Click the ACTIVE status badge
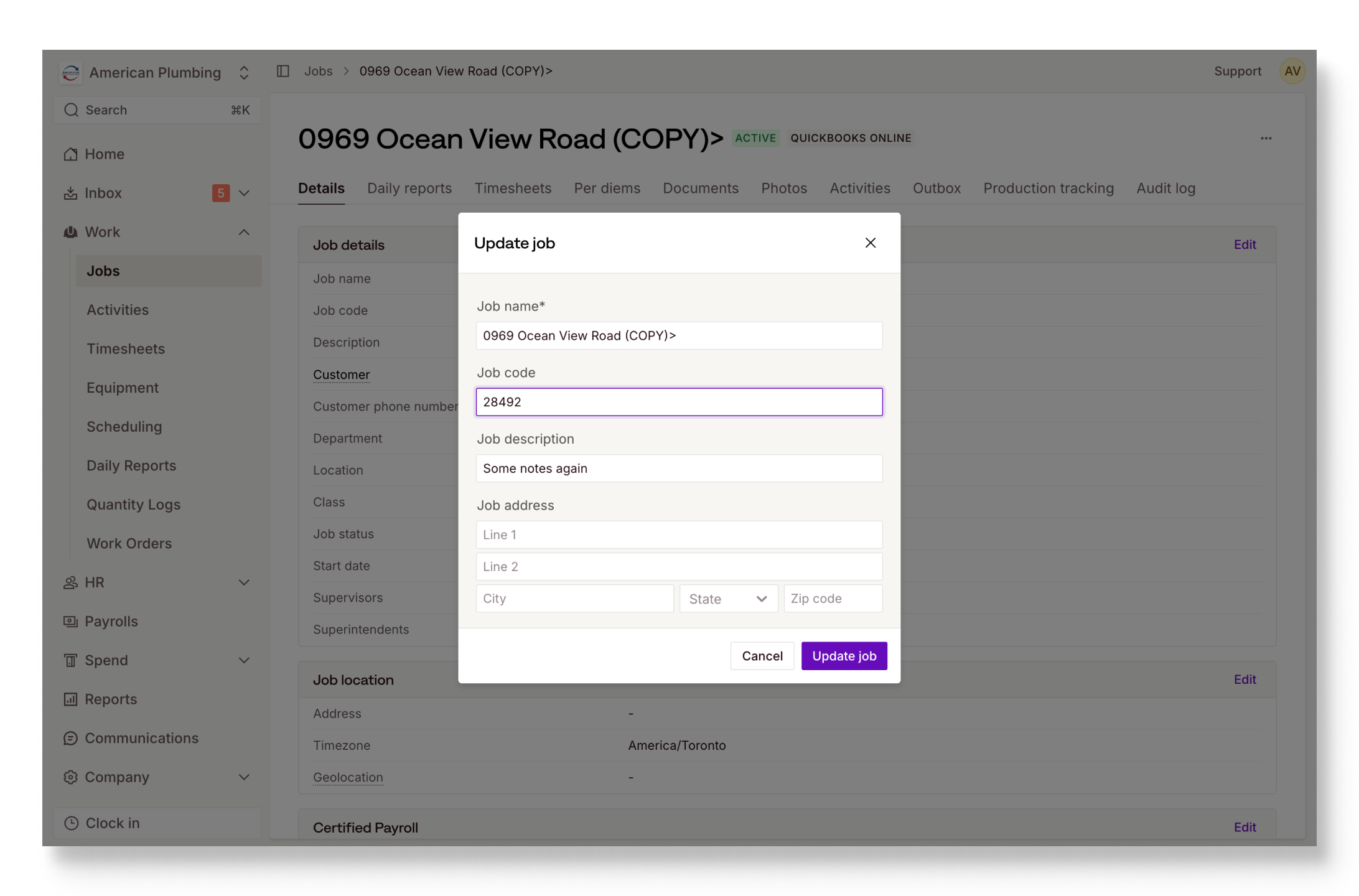The width and height of the screenshot is (1359, 896). (x=755, y=138)
